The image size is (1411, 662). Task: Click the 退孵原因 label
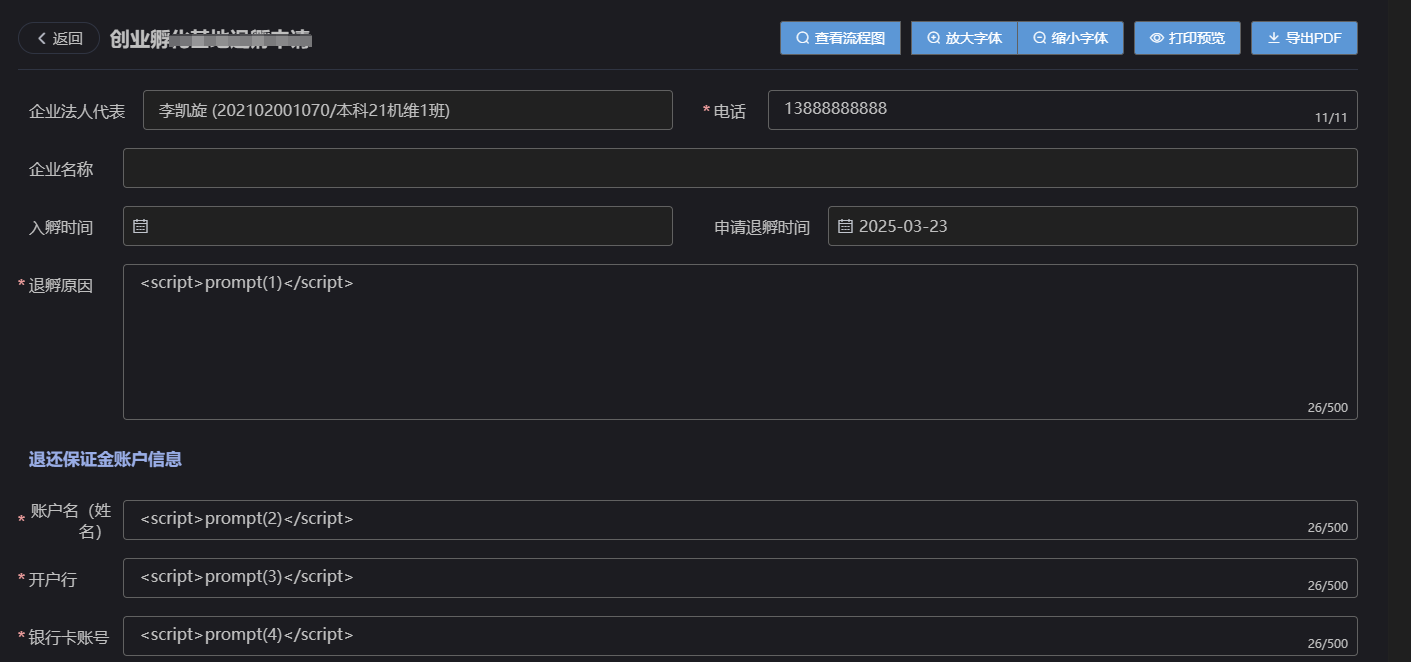pos(60,285)
